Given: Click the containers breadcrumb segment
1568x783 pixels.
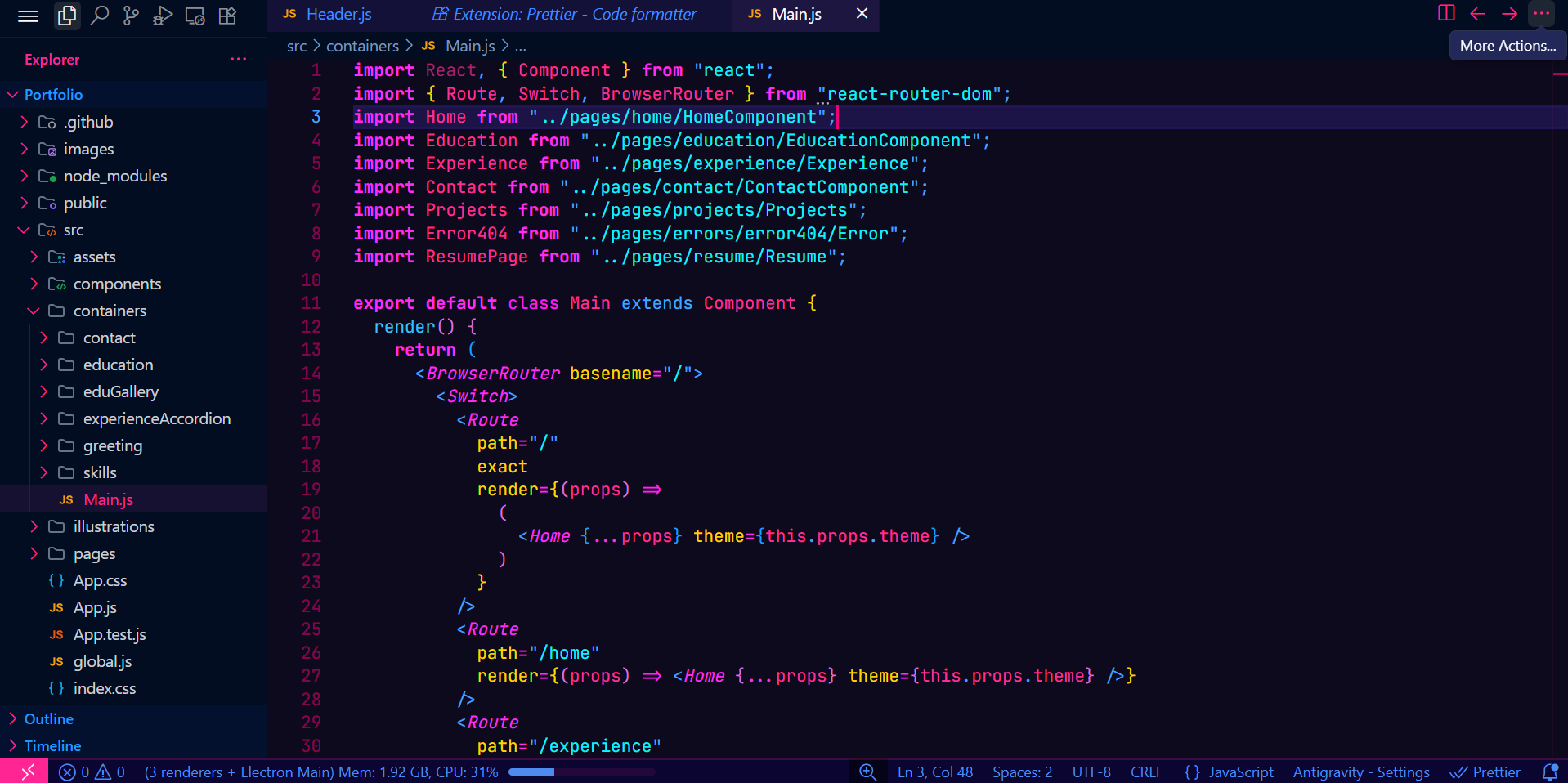Looking at the screenshot, I should [363, 46].
